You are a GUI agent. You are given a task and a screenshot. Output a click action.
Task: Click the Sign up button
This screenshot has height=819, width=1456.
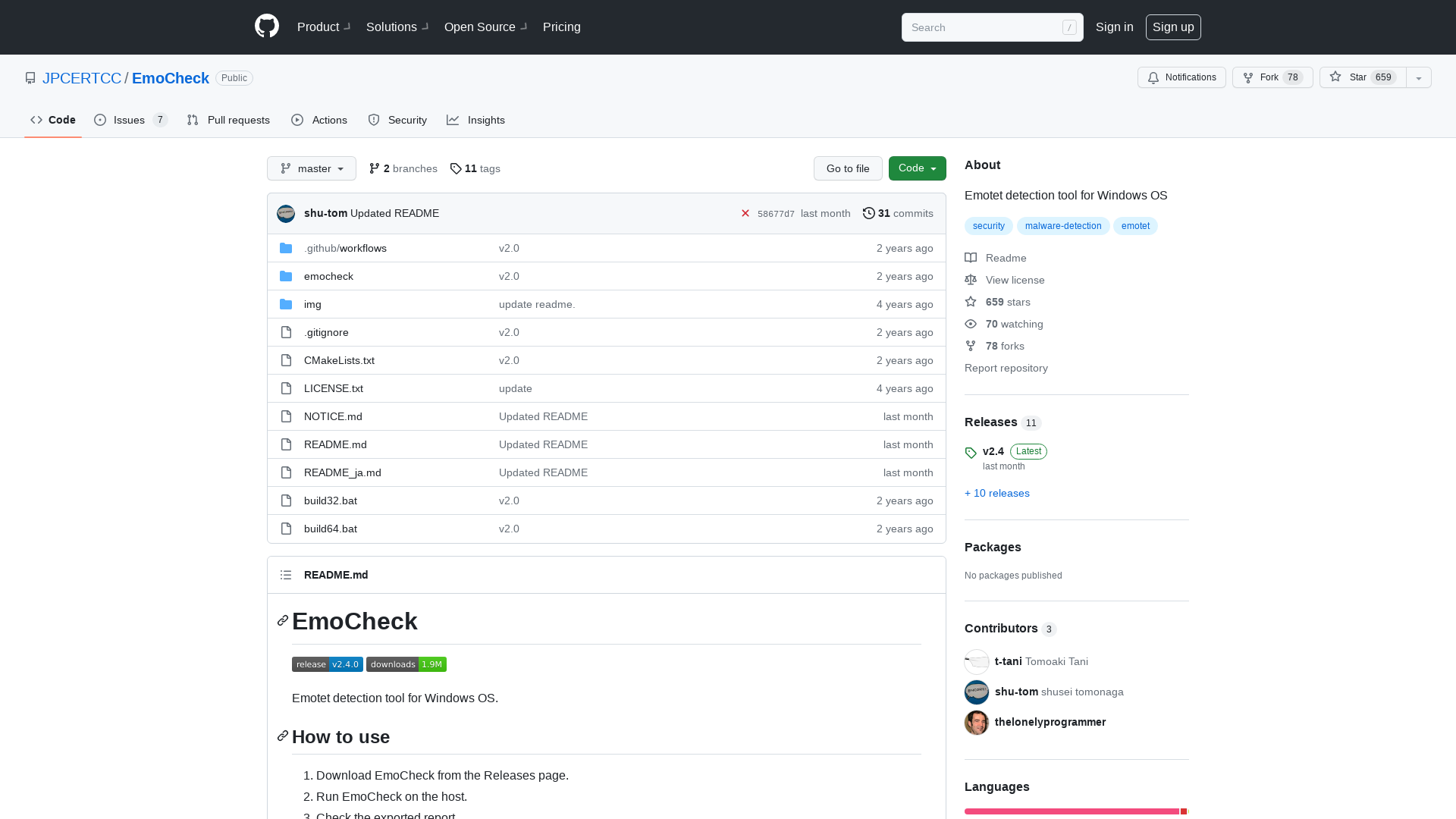(1173, 27)
